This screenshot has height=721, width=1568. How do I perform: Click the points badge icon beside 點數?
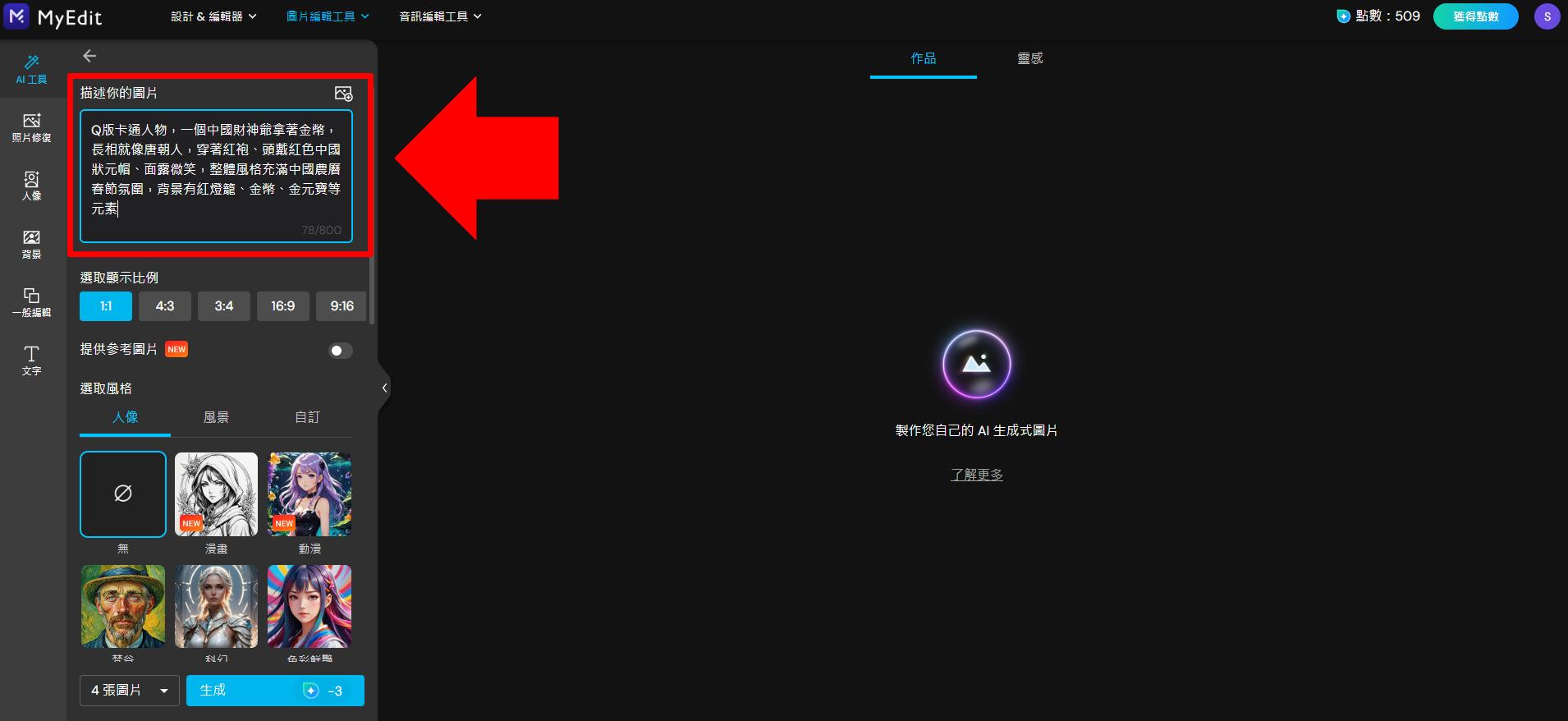pos(1343,16)
